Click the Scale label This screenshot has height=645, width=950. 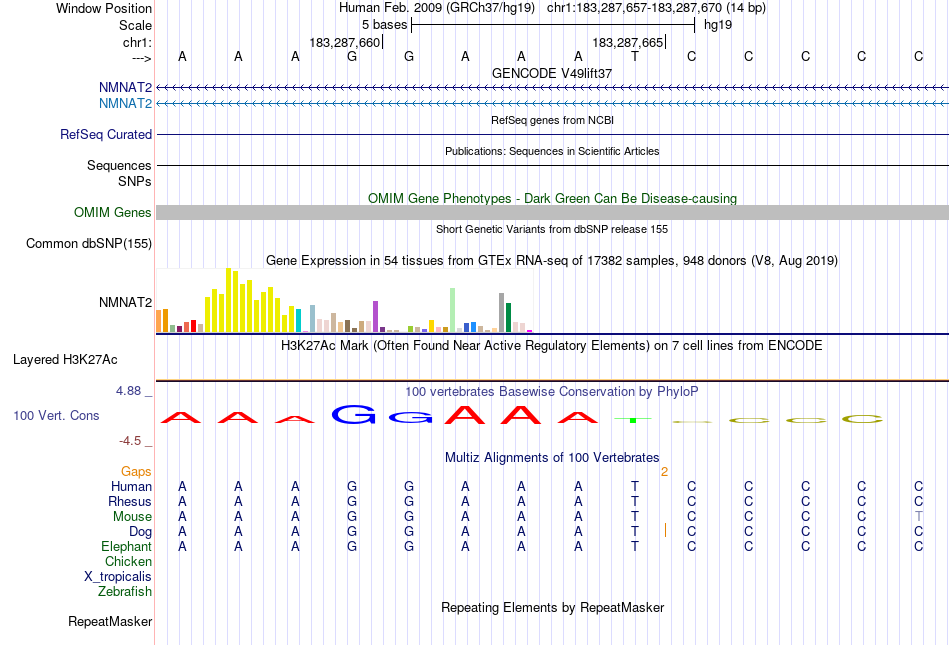[x=136, y=25]
